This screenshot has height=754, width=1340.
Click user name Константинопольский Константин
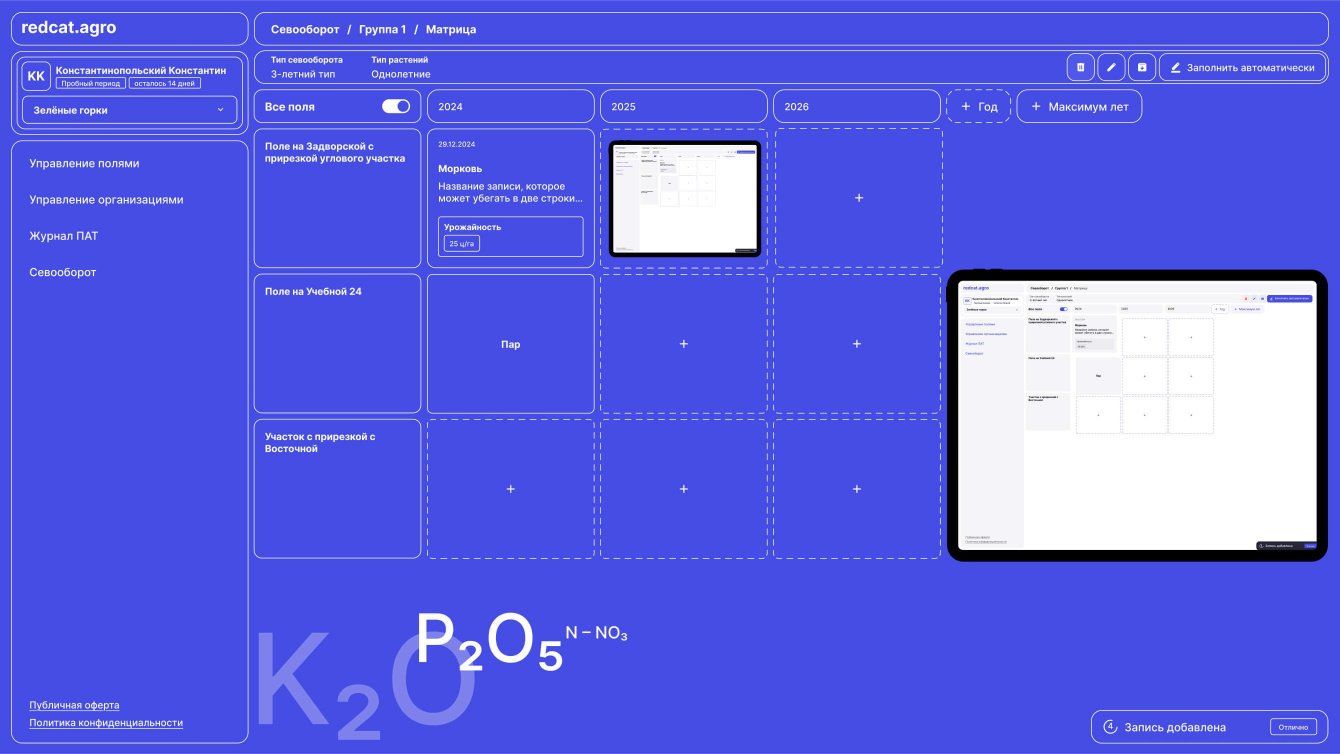pos(141,70)
